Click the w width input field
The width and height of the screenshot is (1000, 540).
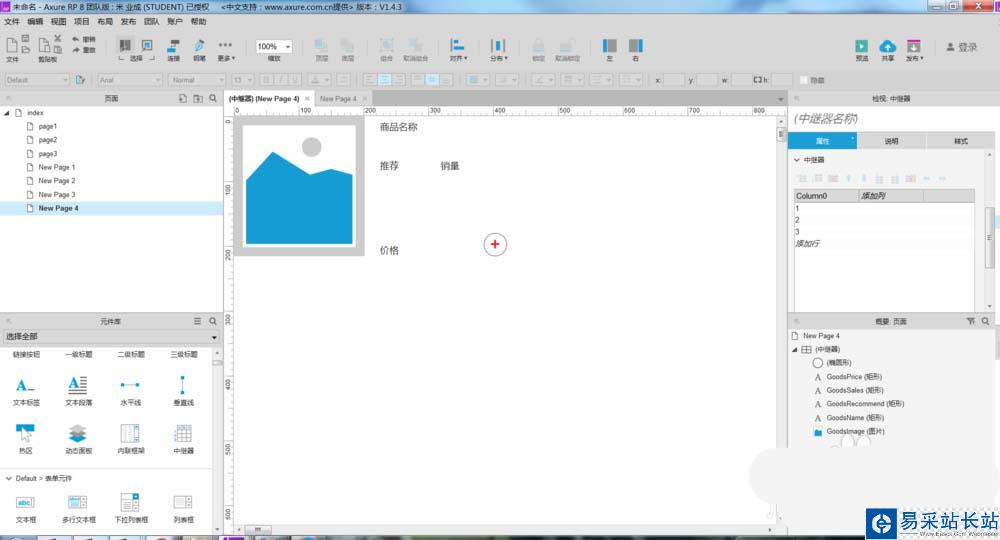click(741, 80)
